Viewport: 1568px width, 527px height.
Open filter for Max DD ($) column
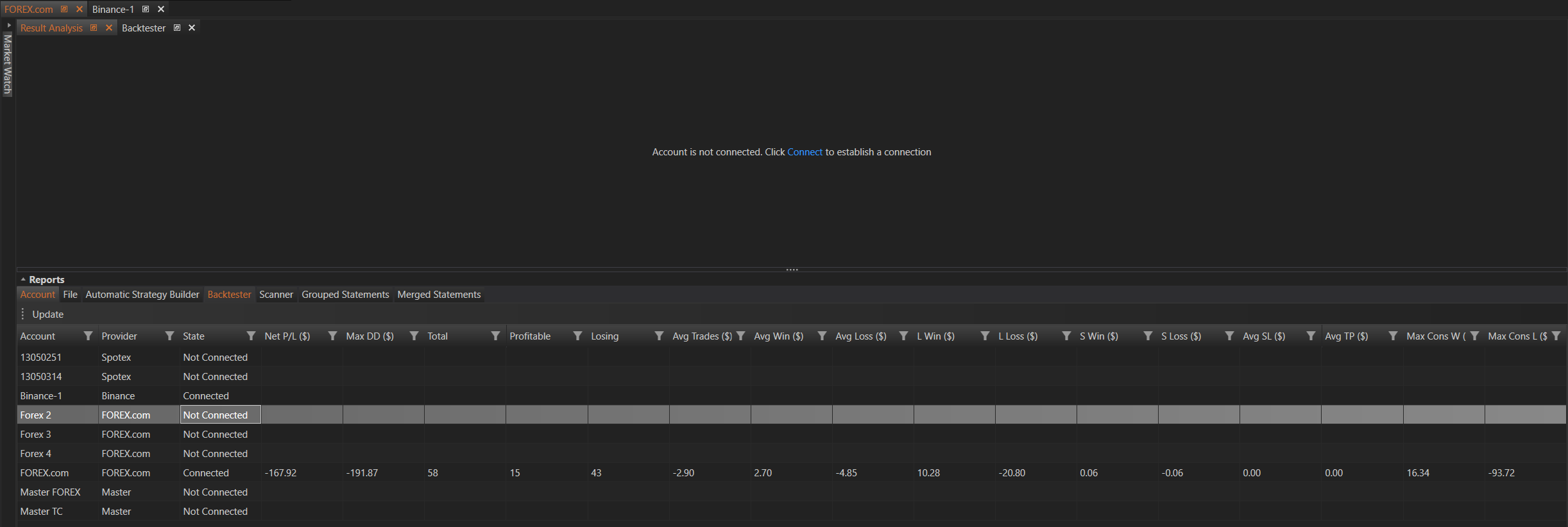tap(414, 336)
